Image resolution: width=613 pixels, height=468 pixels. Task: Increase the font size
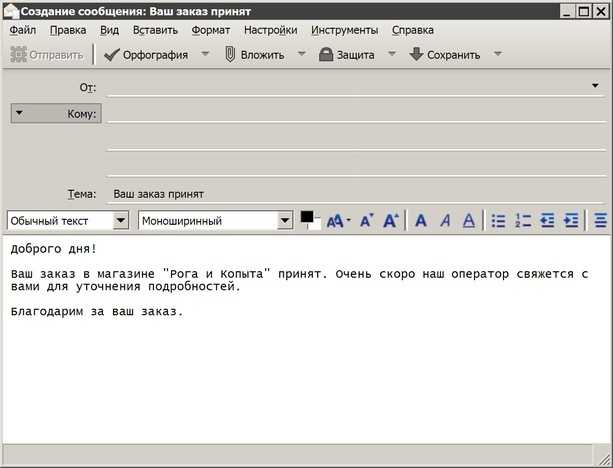tap(391, 221)
